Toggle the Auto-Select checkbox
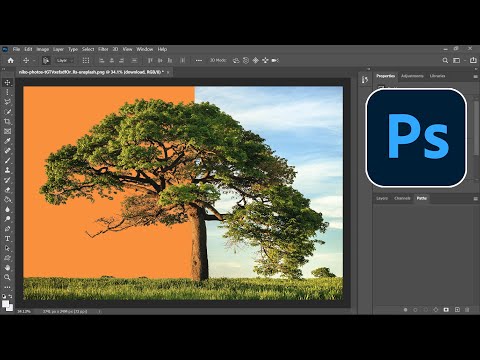This screenshot has height=360, width=480. click(46, 60)
